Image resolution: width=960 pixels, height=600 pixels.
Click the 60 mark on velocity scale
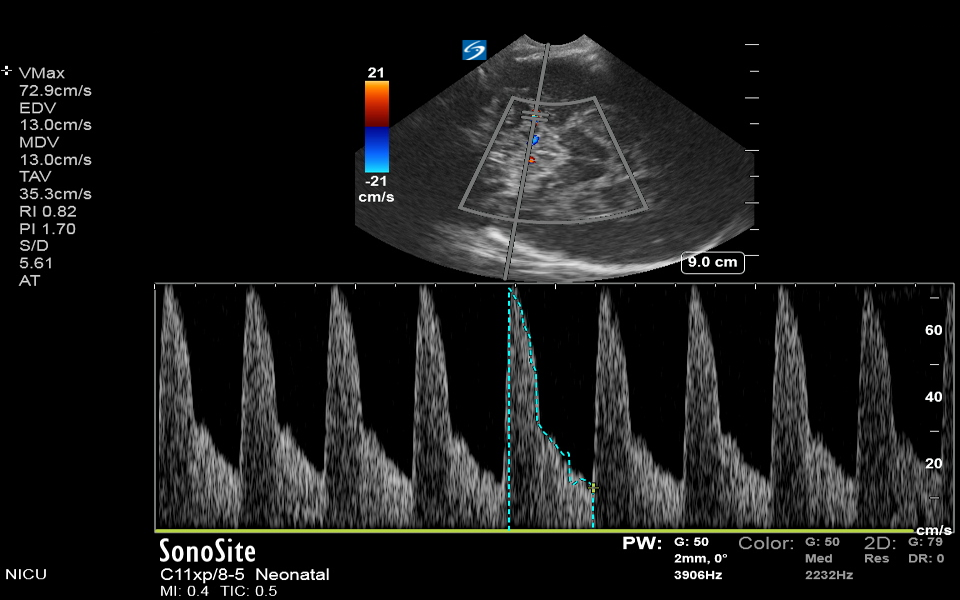tap(934, 329)
